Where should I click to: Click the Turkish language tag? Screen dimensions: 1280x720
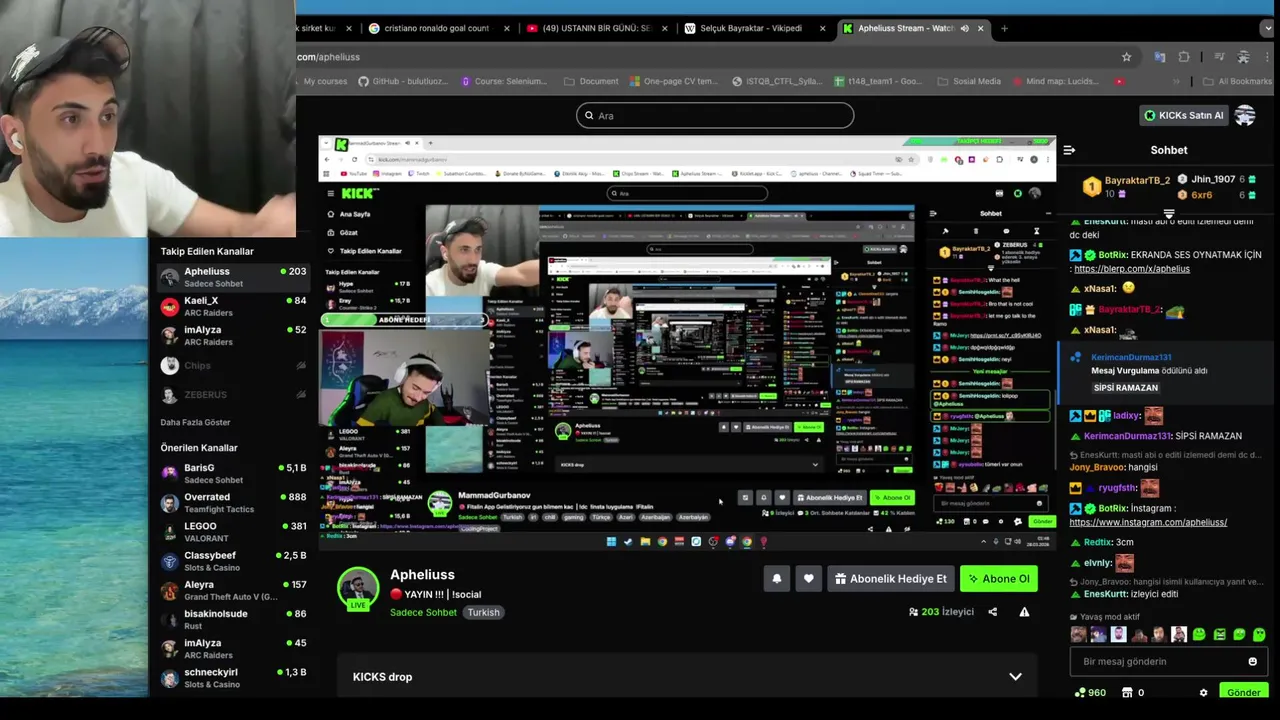(x=483, y=612)
